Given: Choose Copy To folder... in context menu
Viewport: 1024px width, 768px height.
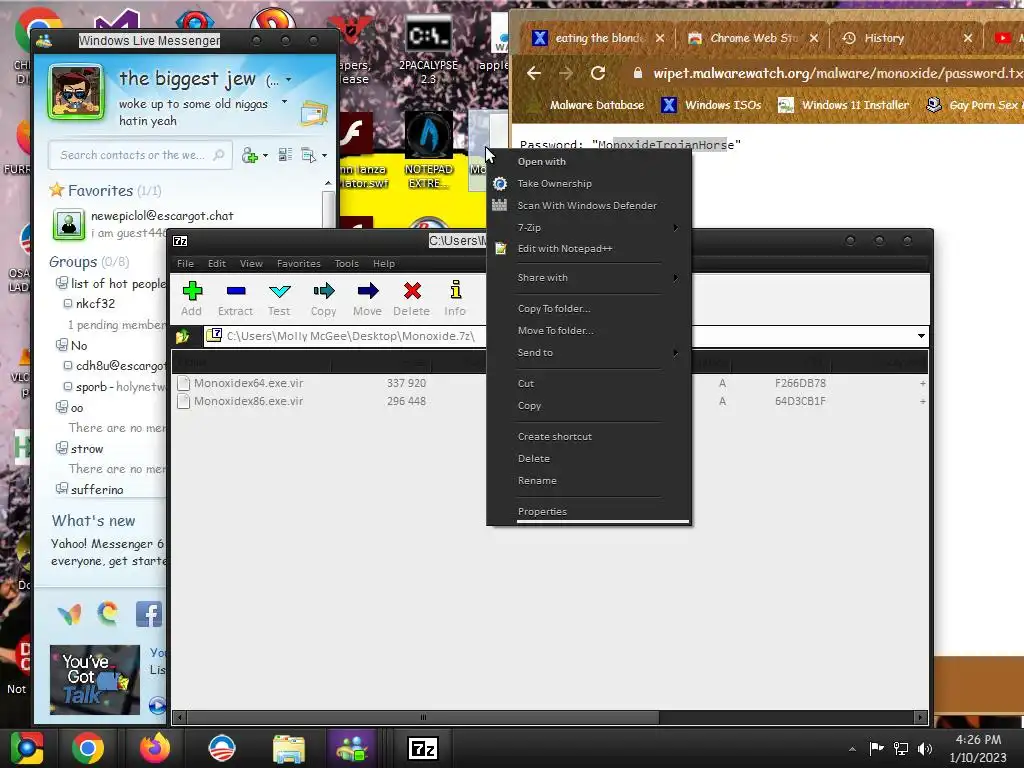Looking at the screenshot, I should pyautogui.click(x=554, y=308).
